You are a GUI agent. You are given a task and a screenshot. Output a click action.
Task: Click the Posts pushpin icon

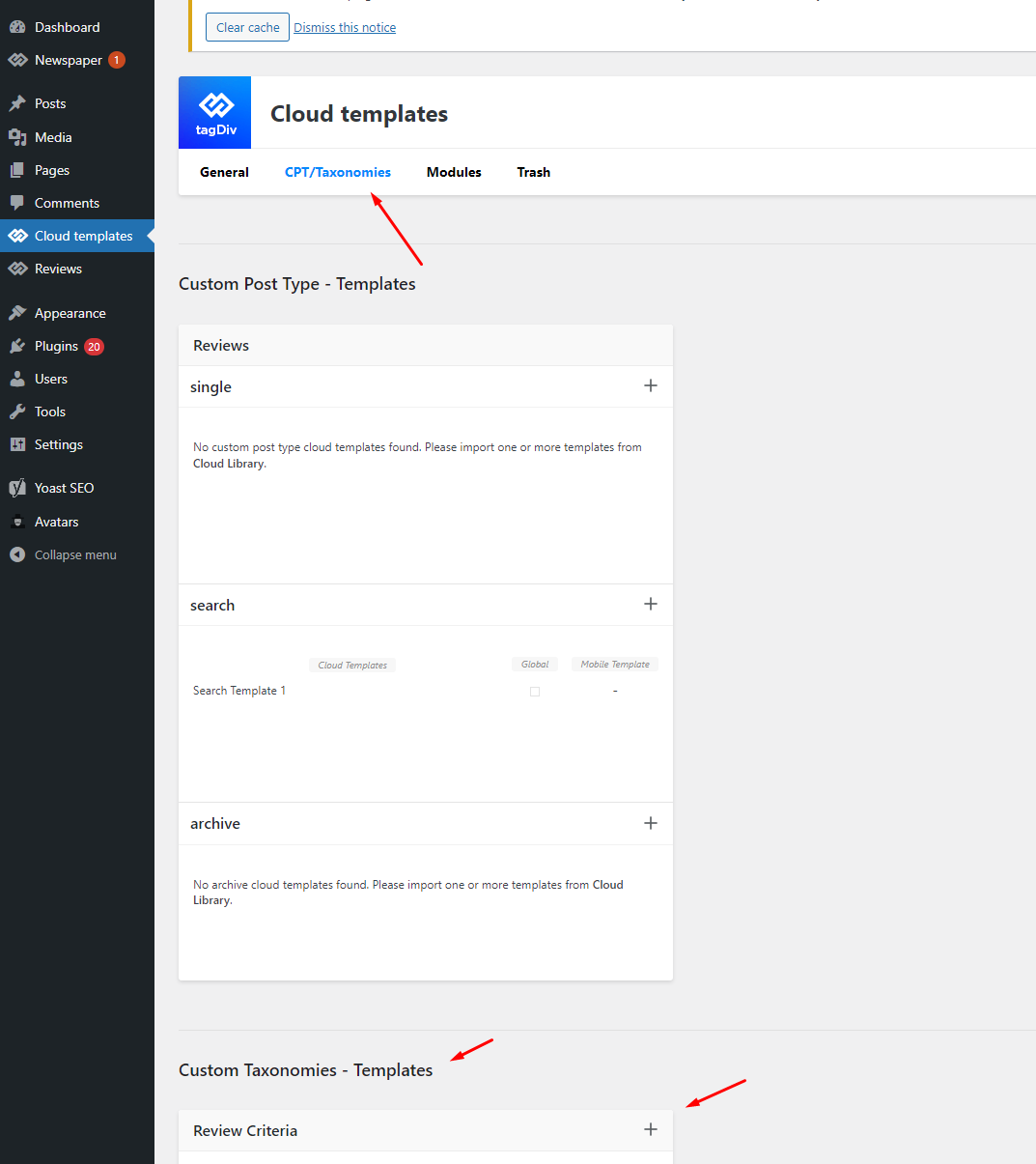coord(17,103)
